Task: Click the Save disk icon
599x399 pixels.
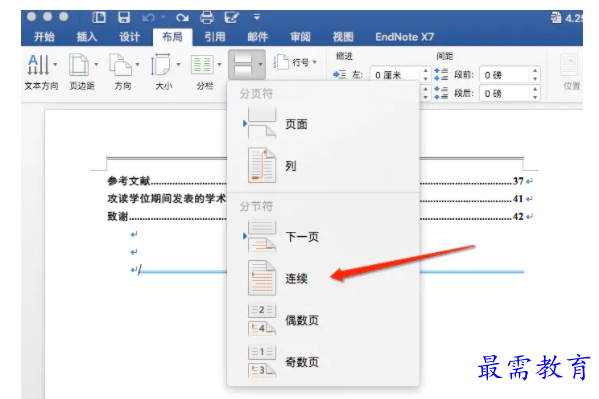Action: [123, 17]
